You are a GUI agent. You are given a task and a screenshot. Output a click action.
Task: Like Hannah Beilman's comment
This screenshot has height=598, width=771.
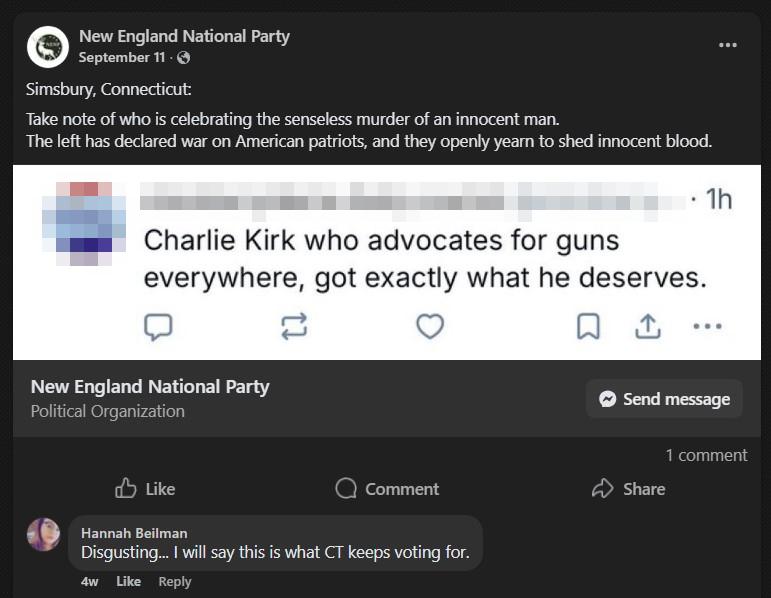coord(128,582)
